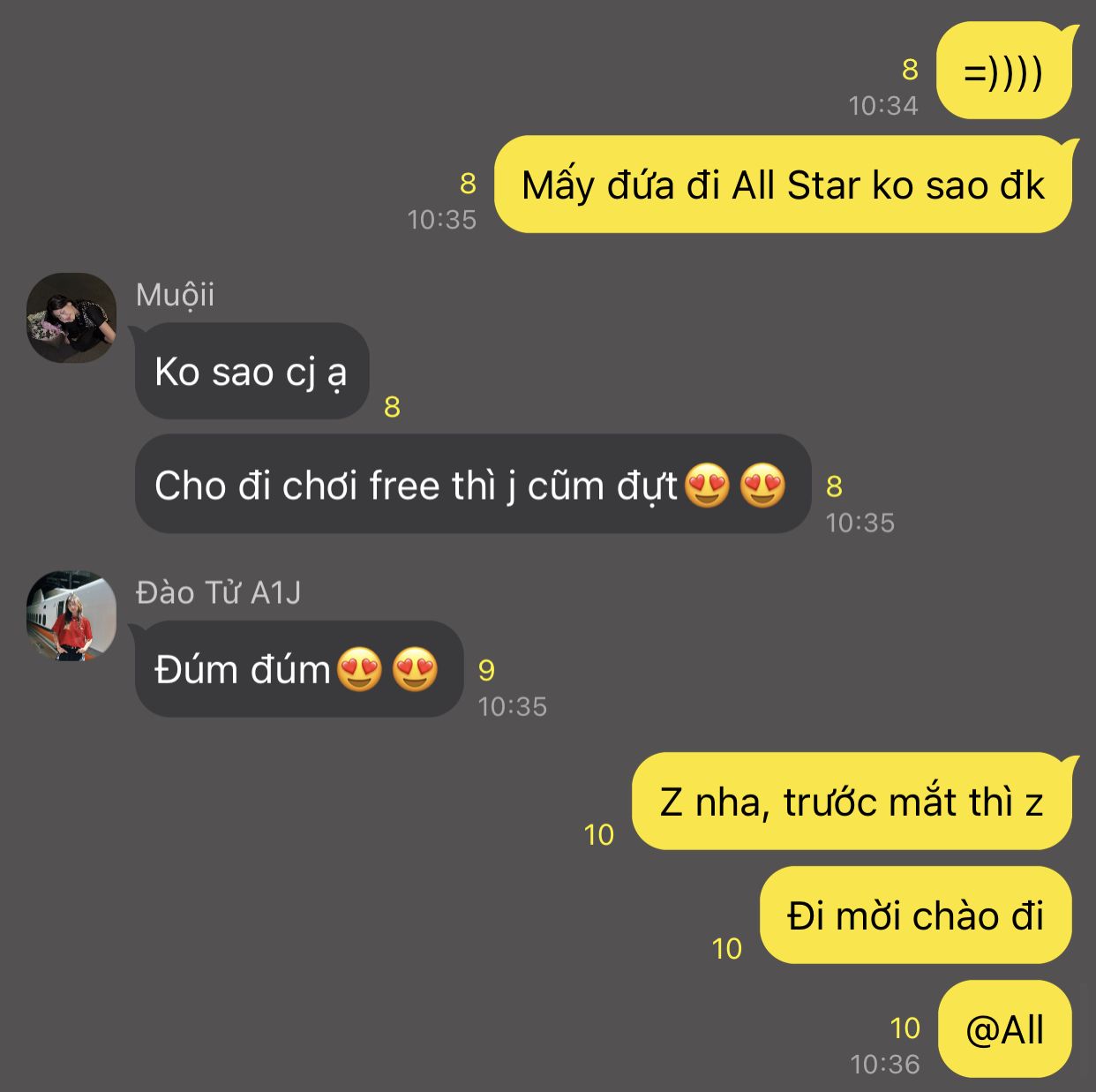Select the "Ko sao cj ạ" message

point(251,371)
